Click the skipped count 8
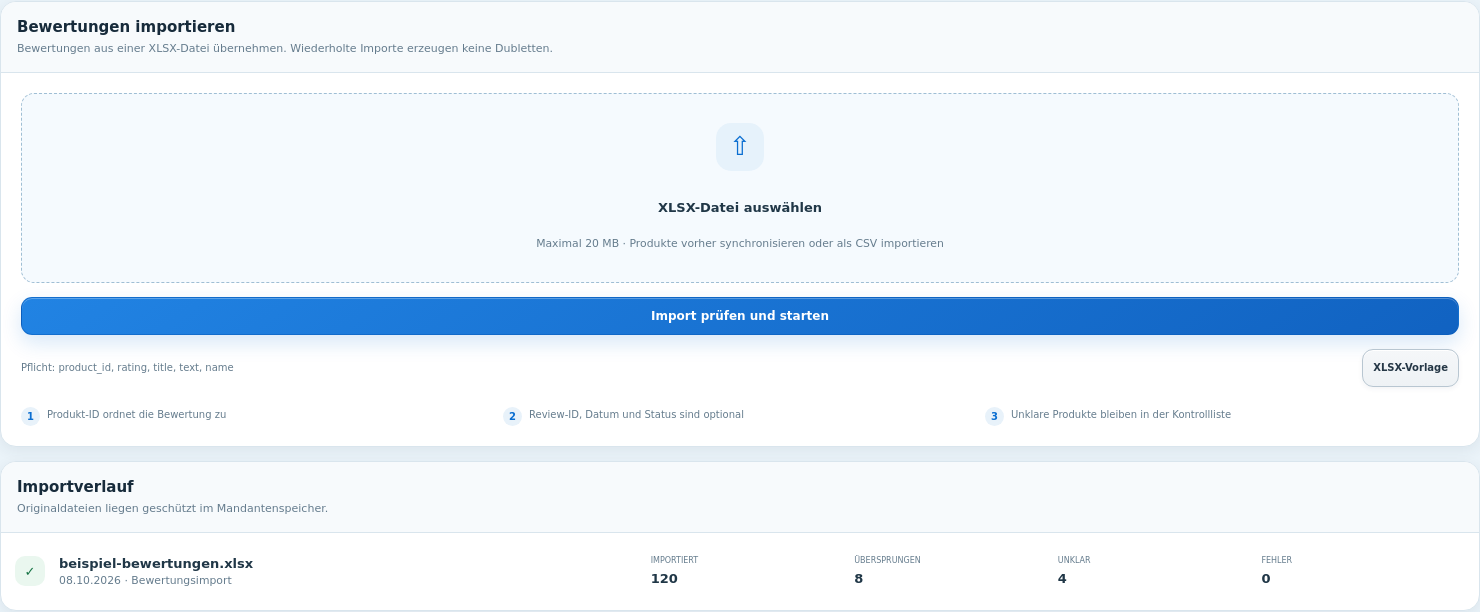The image size is (1480, 612). pyautogui.click(x=858, y=579)
